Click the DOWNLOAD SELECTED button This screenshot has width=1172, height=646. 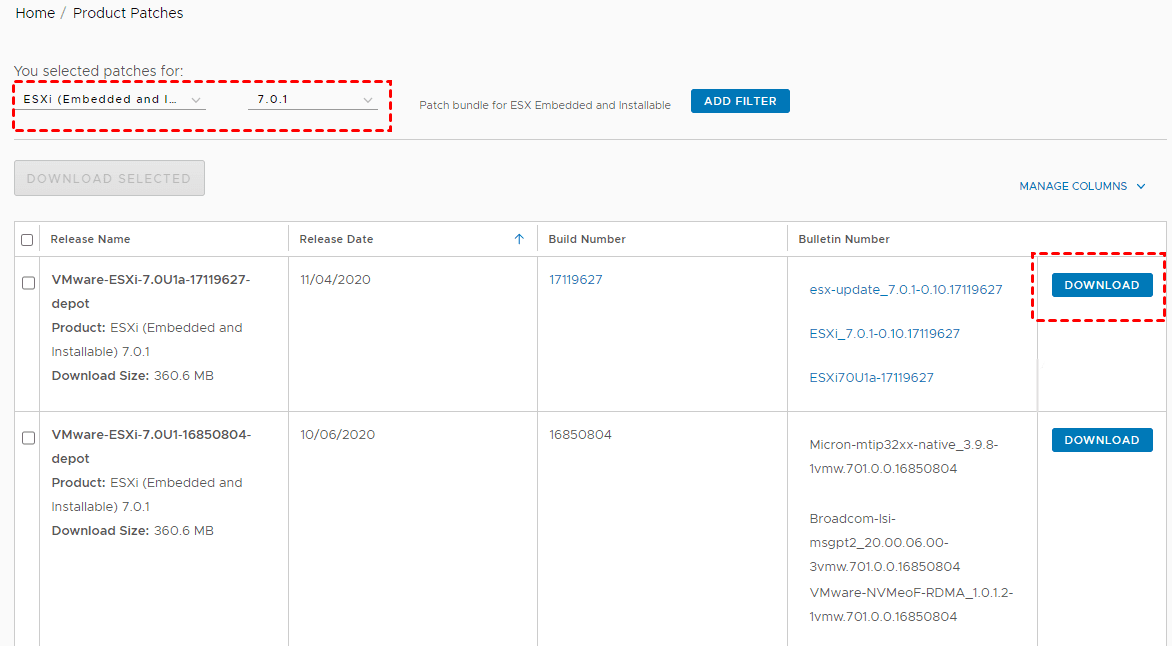pyautogui.click(x=109, y=178)
